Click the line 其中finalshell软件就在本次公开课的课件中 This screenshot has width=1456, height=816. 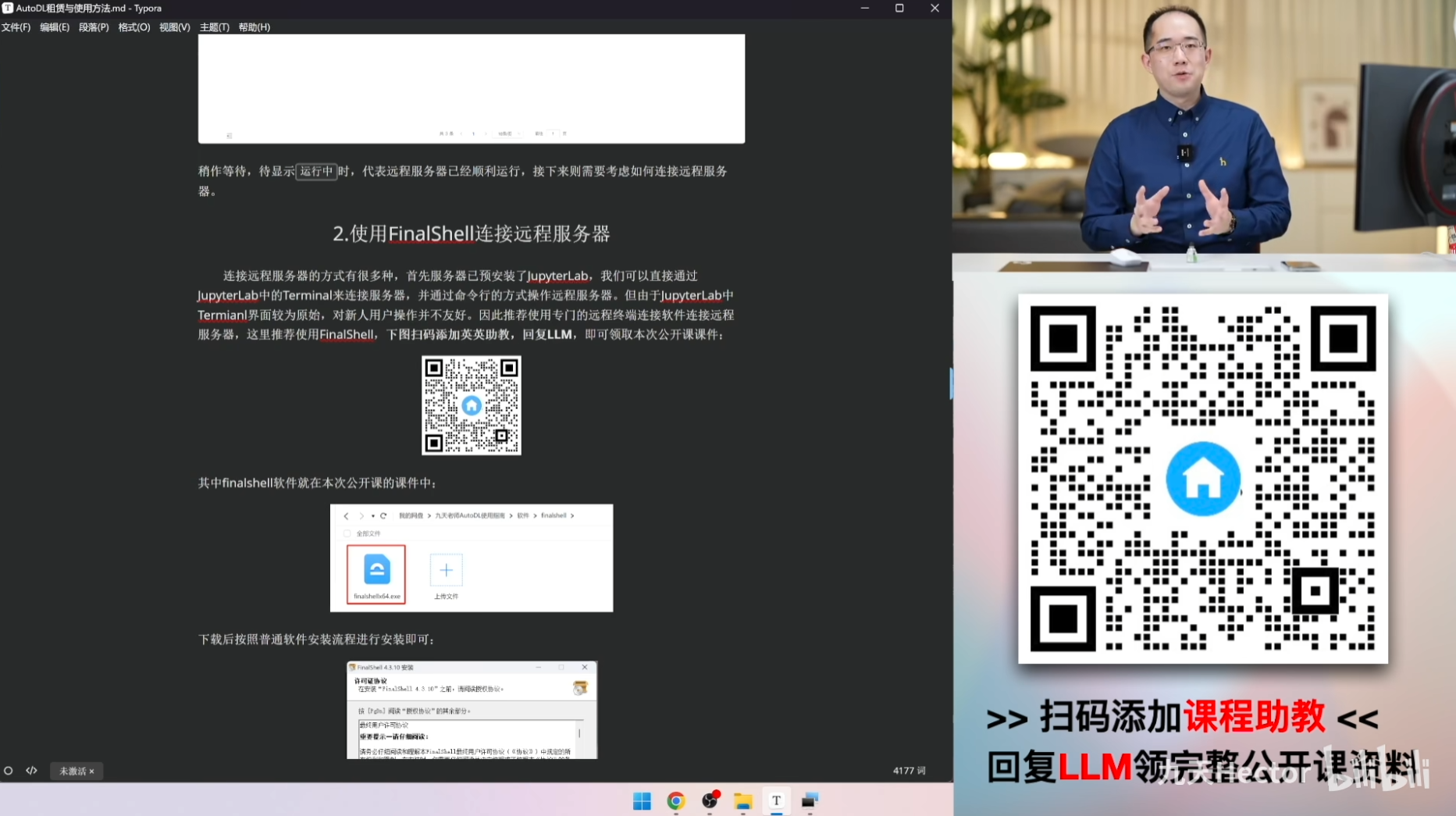[x=317, y=483]
